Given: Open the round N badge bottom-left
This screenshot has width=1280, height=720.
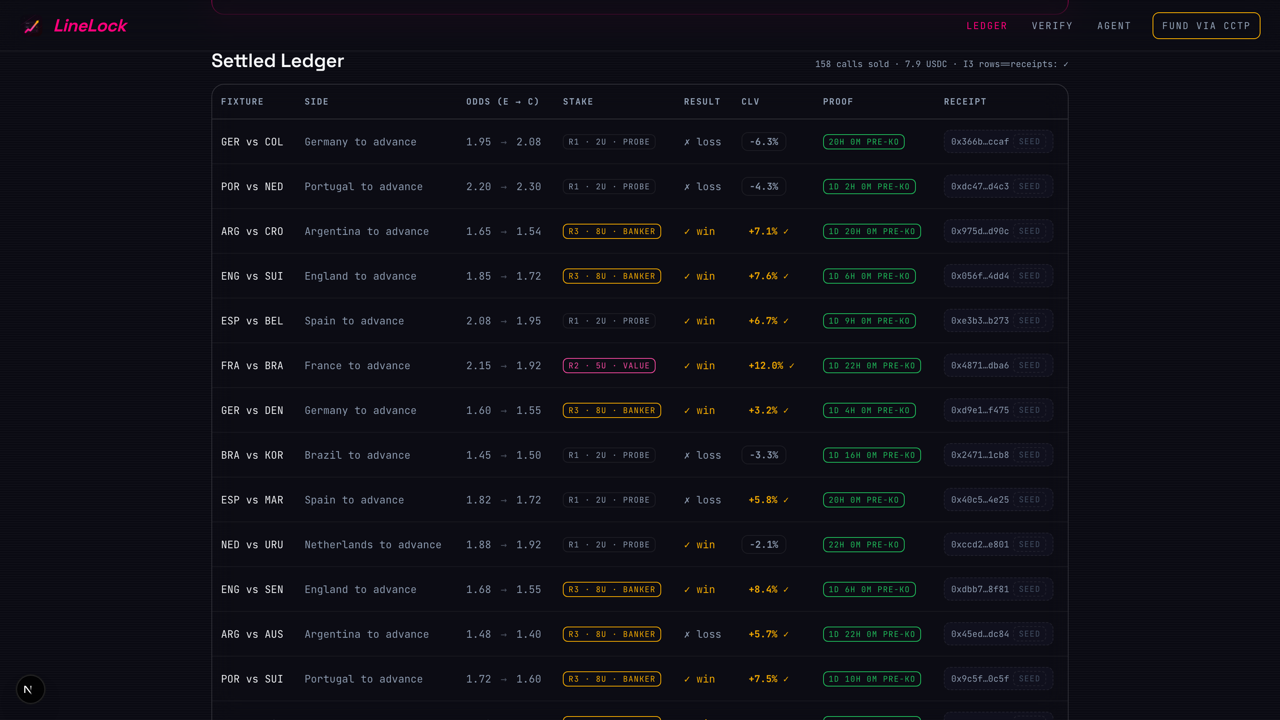Looking at the screenshot, I should 30,689.
